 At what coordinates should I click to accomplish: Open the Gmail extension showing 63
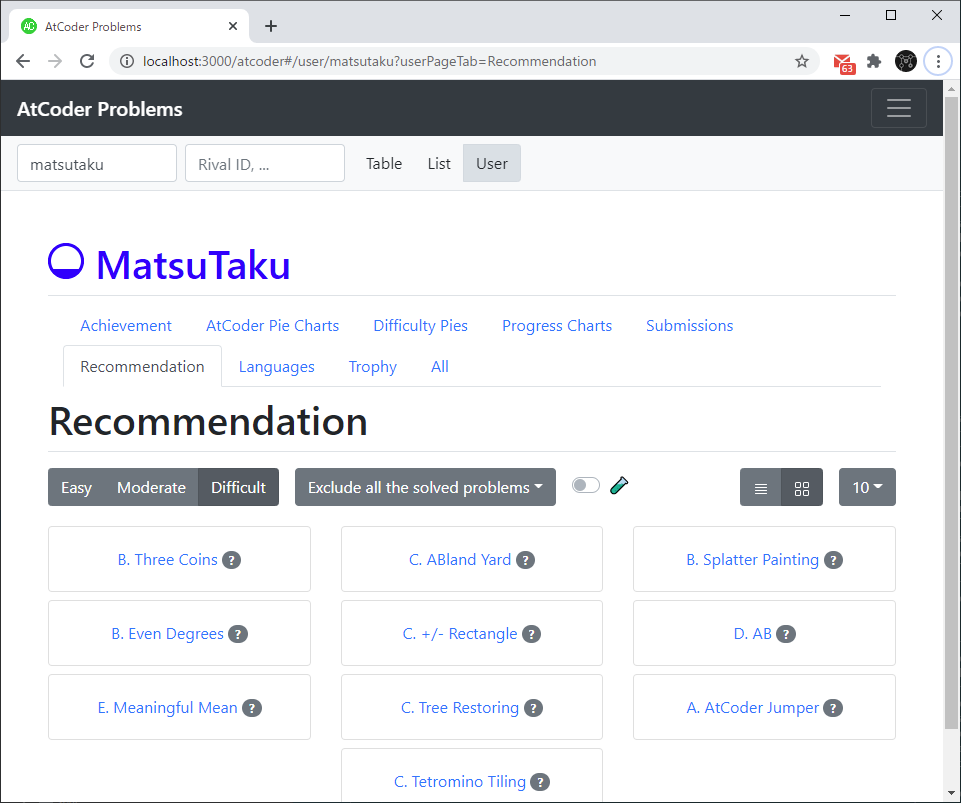coord(844,63)
